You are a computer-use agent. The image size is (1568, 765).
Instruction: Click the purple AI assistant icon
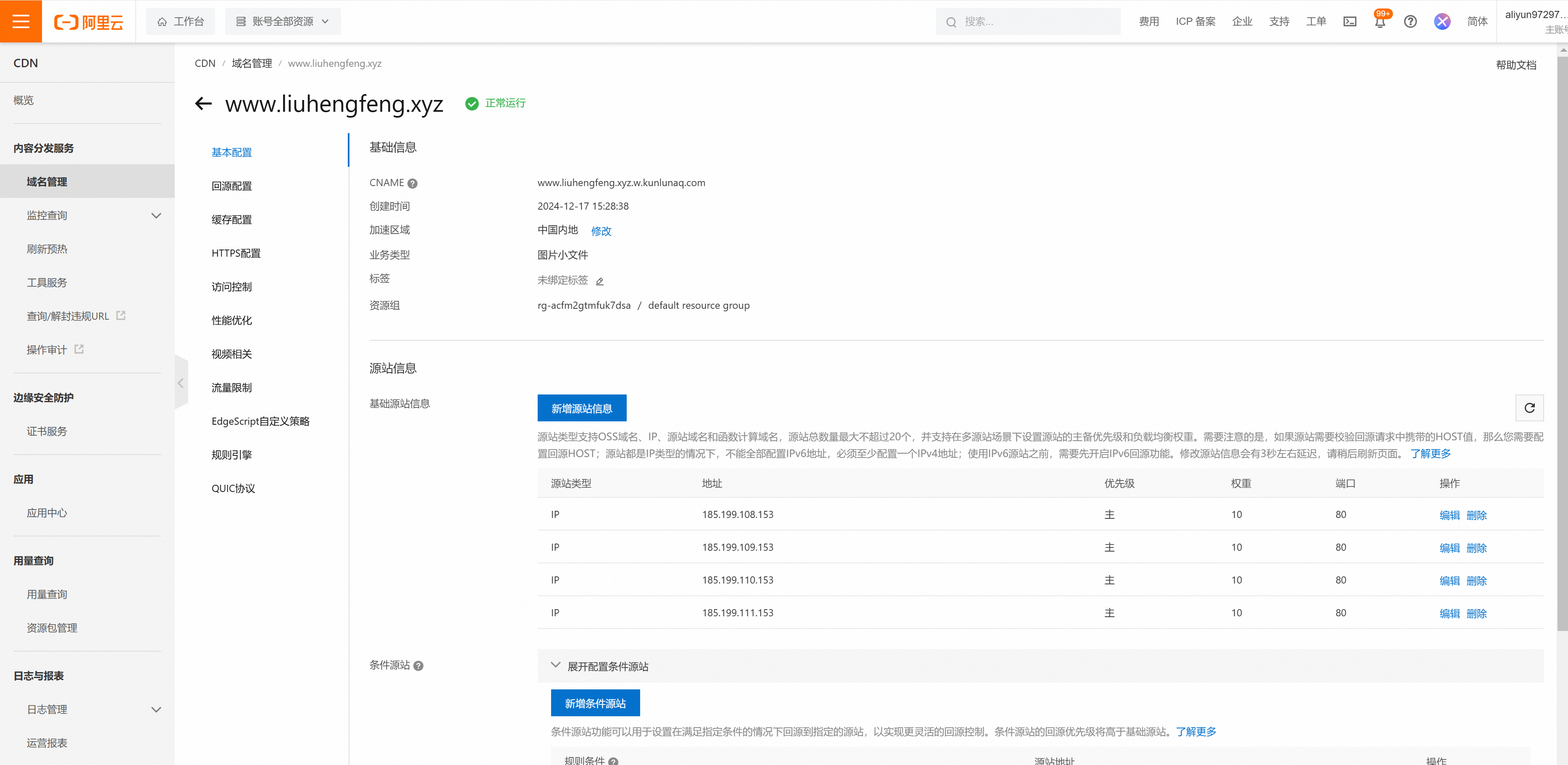point(1442,22)
